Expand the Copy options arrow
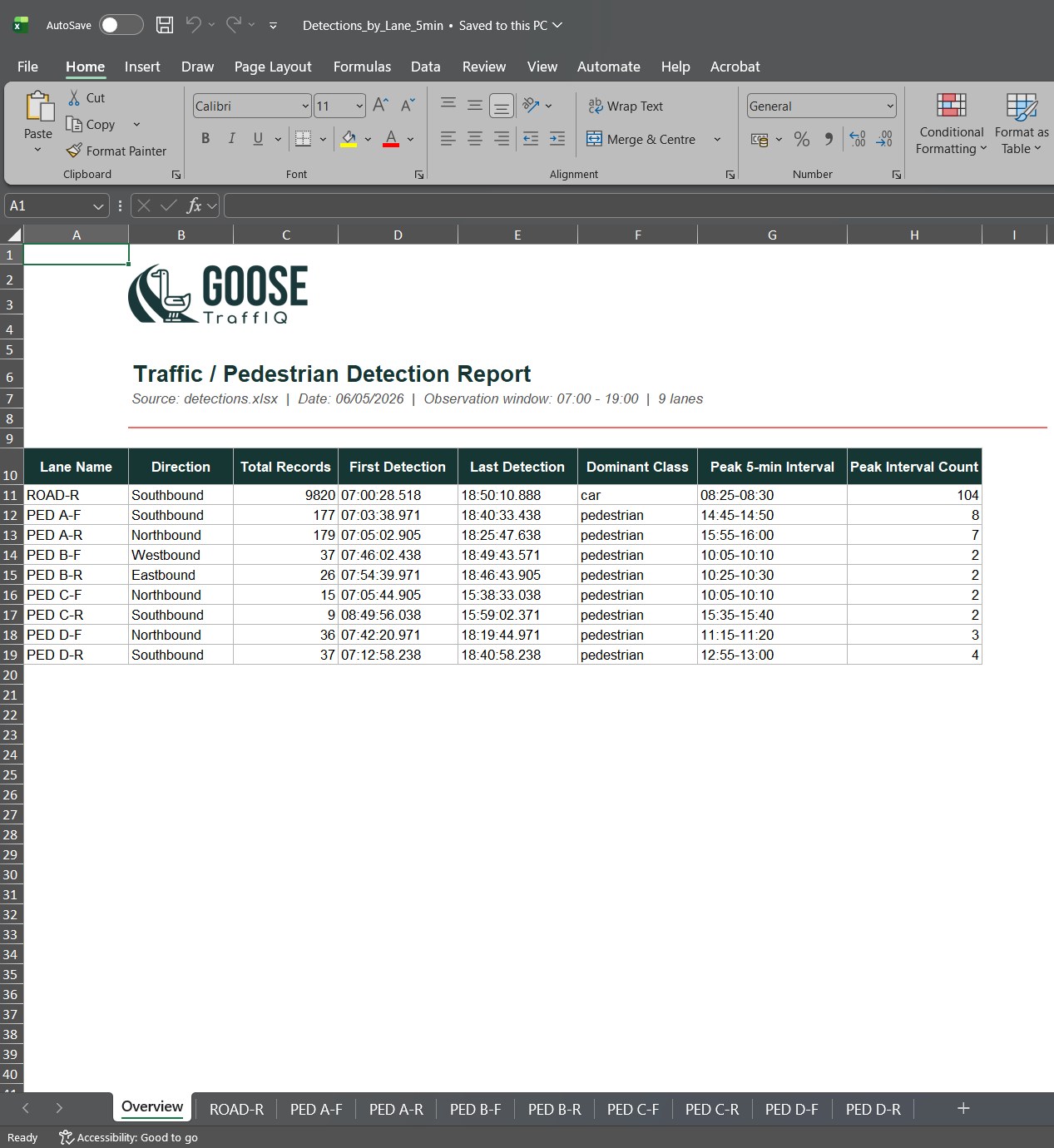Screen dimensions: 1054x1148 (136, 124)
